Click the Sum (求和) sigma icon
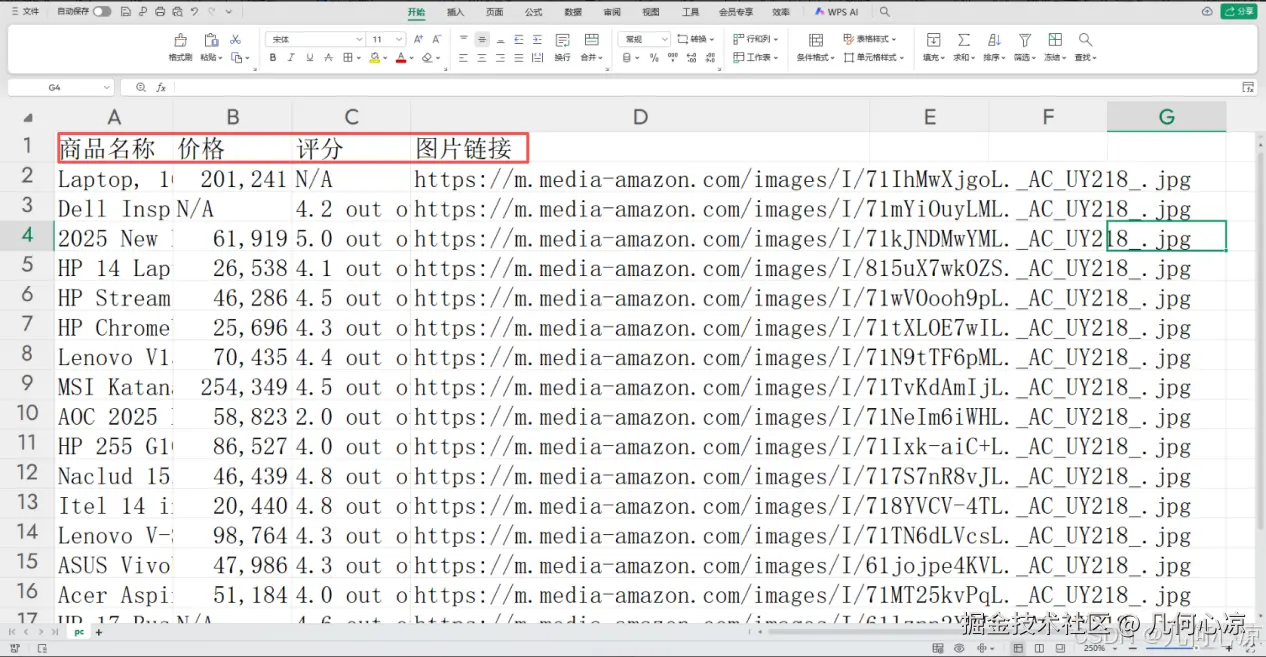Screen dimensions: 1266x657 click(963, 40)
